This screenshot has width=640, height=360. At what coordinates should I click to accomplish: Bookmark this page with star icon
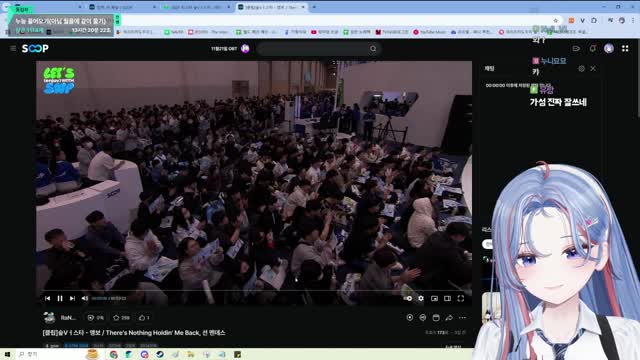click(556, 20)
